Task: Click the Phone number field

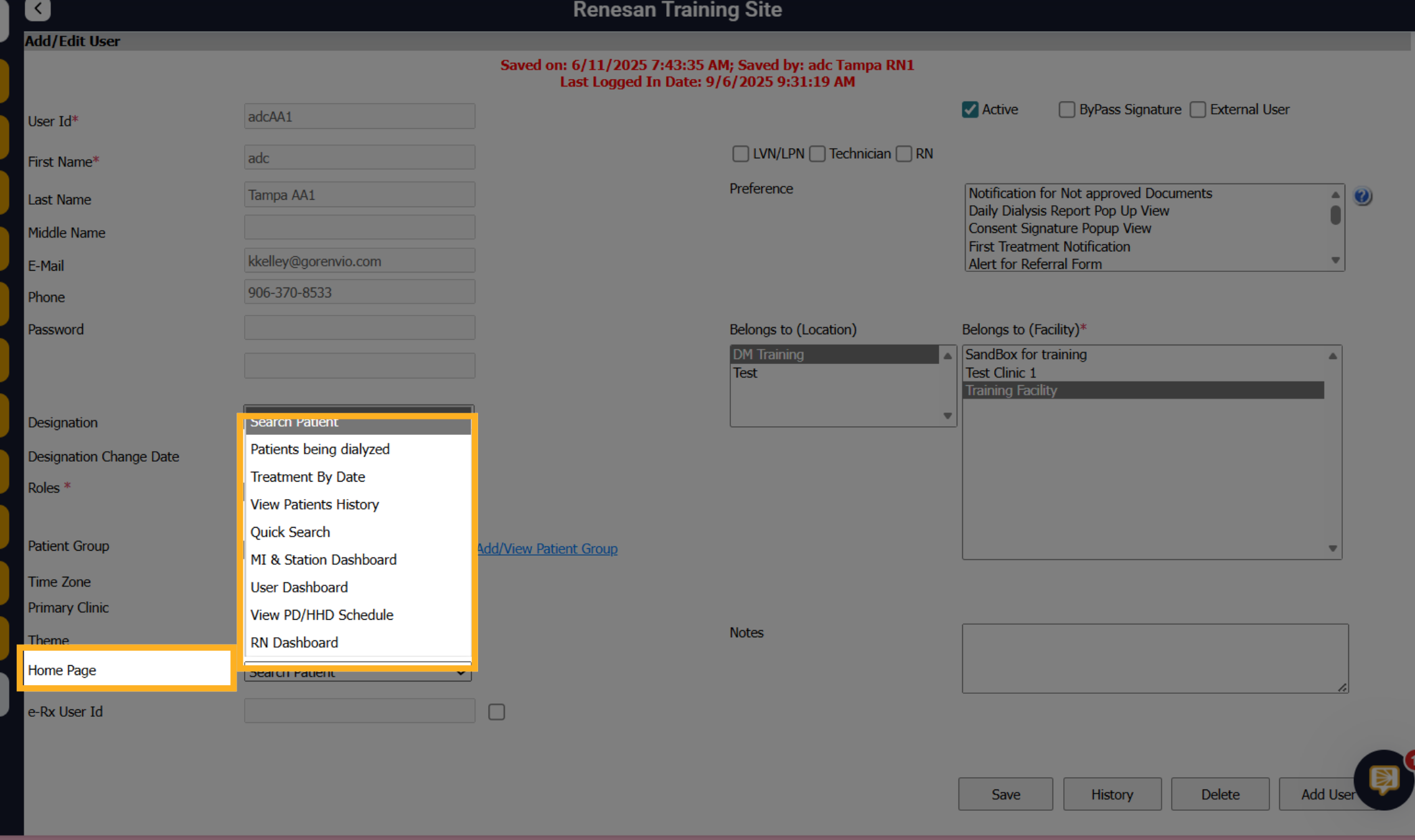Action: click(x=359, y=292)
